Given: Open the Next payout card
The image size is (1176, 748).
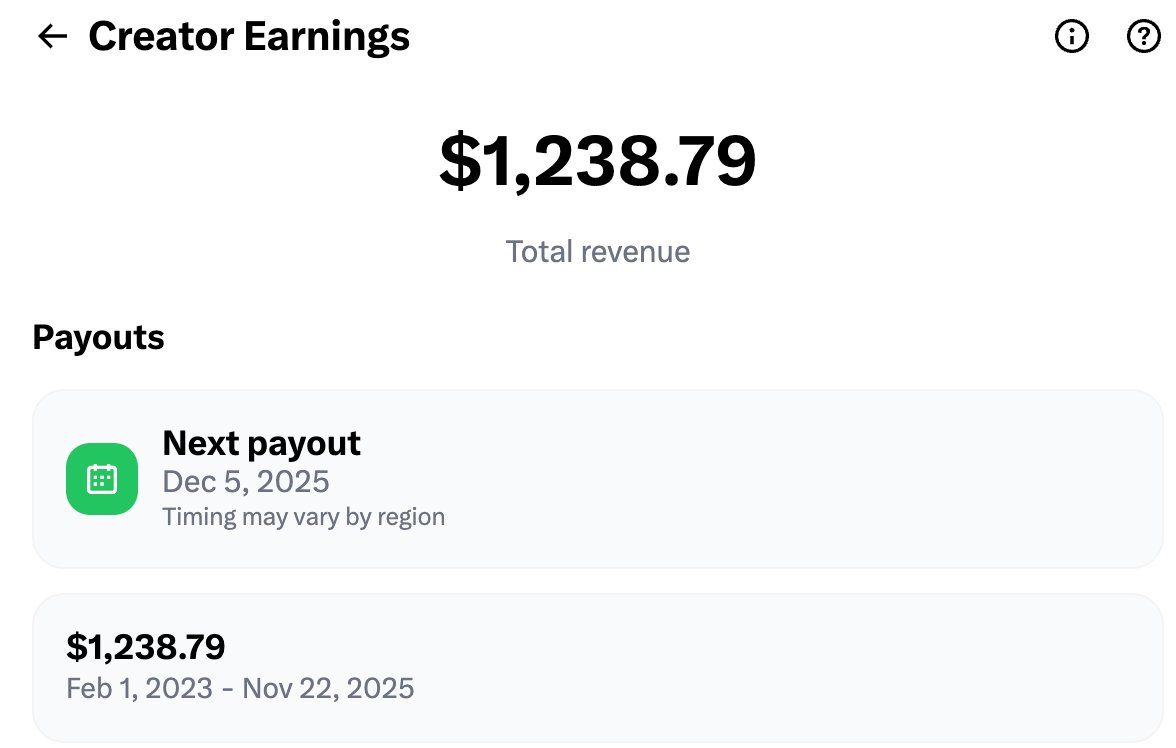Looking at the screenshot, I should (x=700, y=479).
